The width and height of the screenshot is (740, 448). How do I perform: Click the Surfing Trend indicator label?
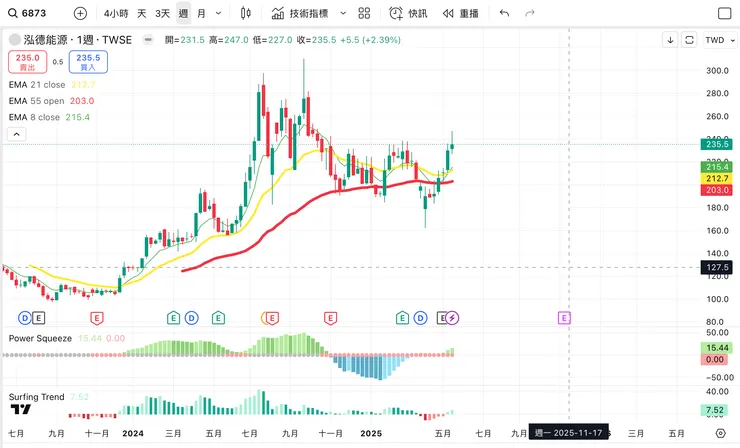(x=36, y=397)
